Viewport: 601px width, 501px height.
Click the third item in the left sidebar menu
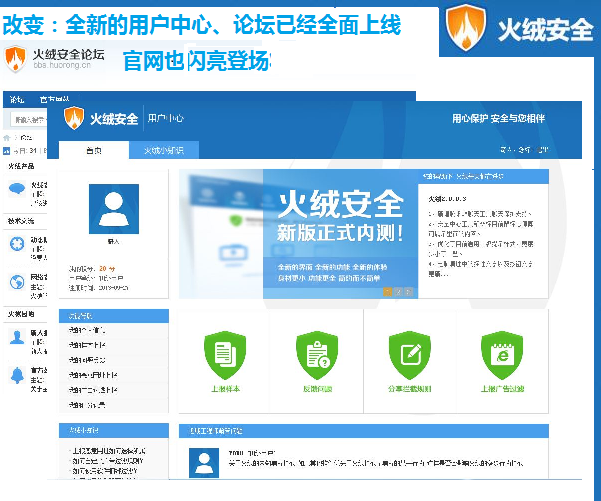click(114, 360)
